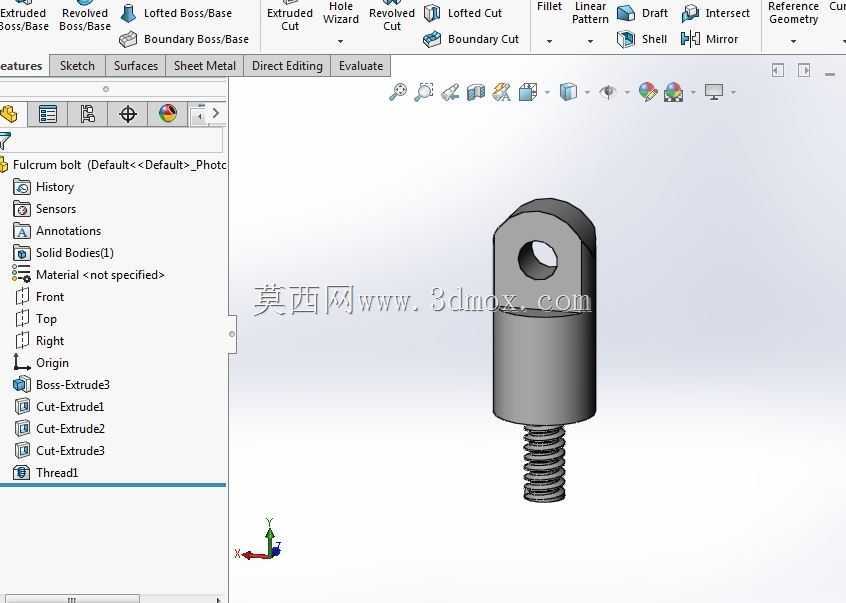
Task: Open the Display Style icon
Action: [568, 92]
